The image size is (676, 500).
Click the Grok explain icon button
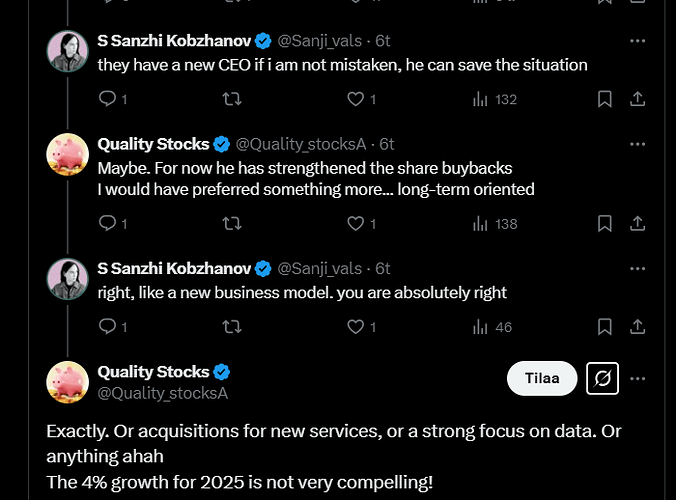pos(602,378)
